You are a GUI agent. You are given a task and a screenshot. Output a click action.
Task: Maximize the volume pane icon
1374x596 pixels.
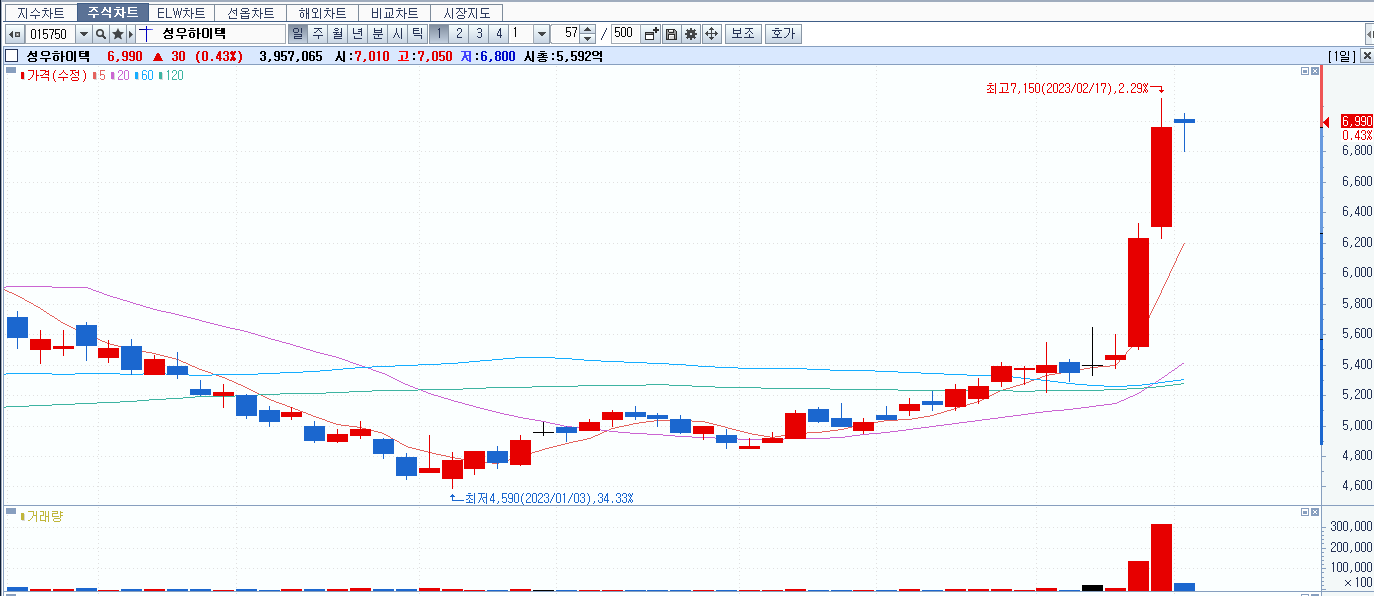(x=1315, y=512)
